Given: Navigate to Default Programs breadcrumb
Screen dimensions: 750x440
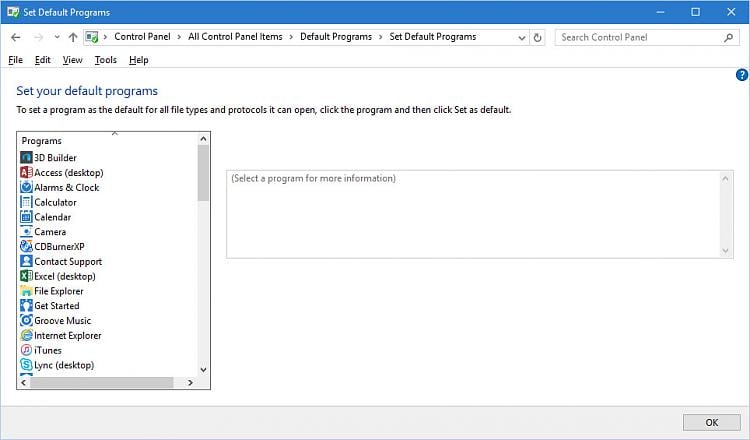Looking at the screenshot, I should pos(336,37).
